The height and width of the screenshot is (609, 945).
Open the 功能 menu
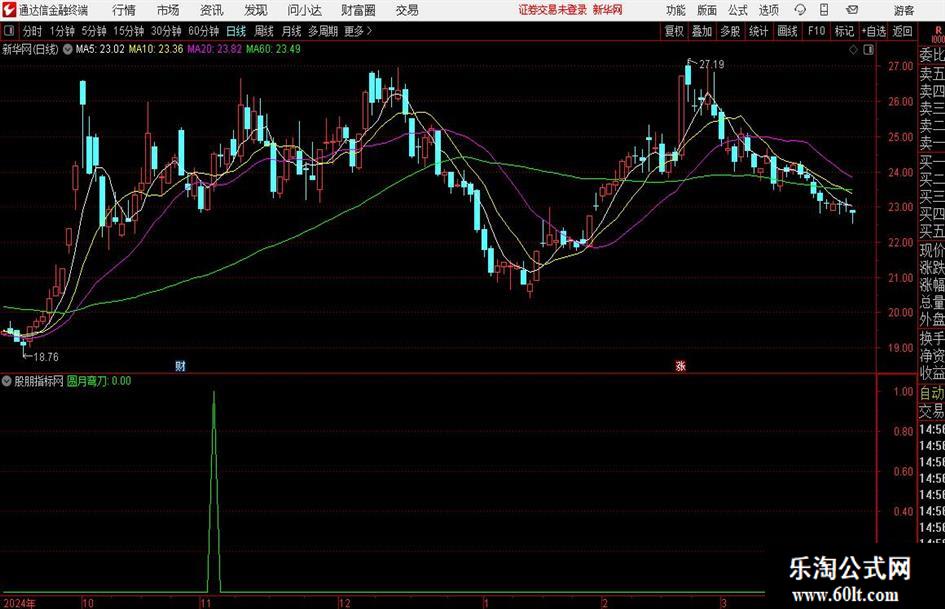tap(676, 10)
